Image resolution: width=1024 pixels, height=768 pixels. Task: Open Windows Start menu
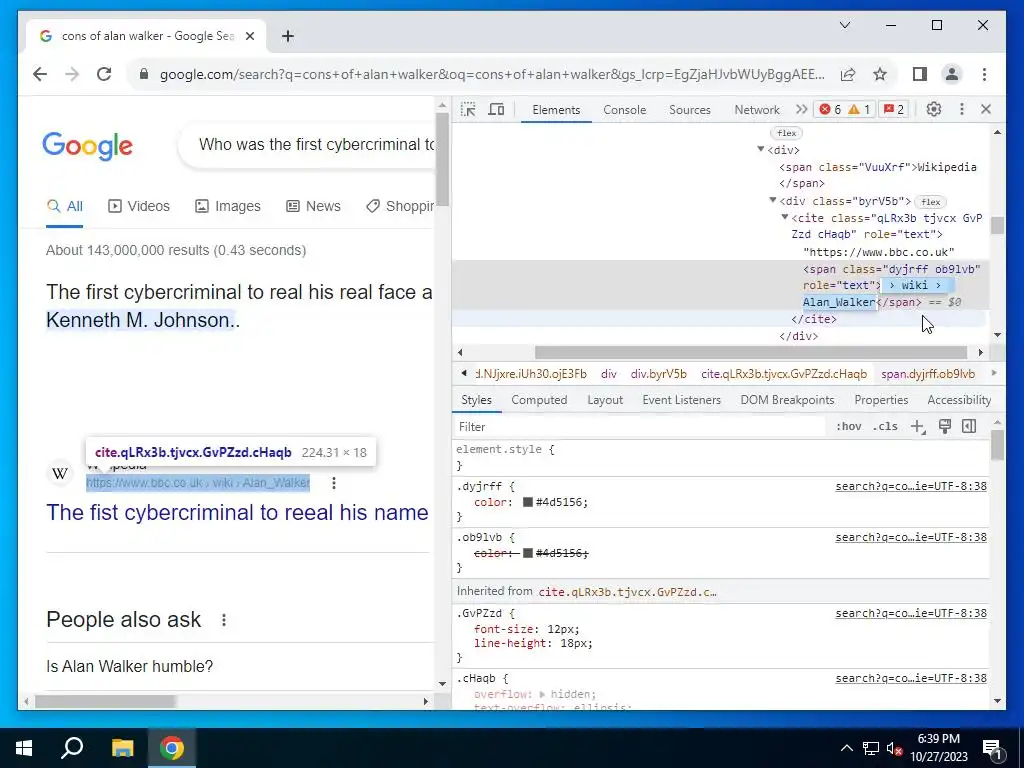point(24,748)
